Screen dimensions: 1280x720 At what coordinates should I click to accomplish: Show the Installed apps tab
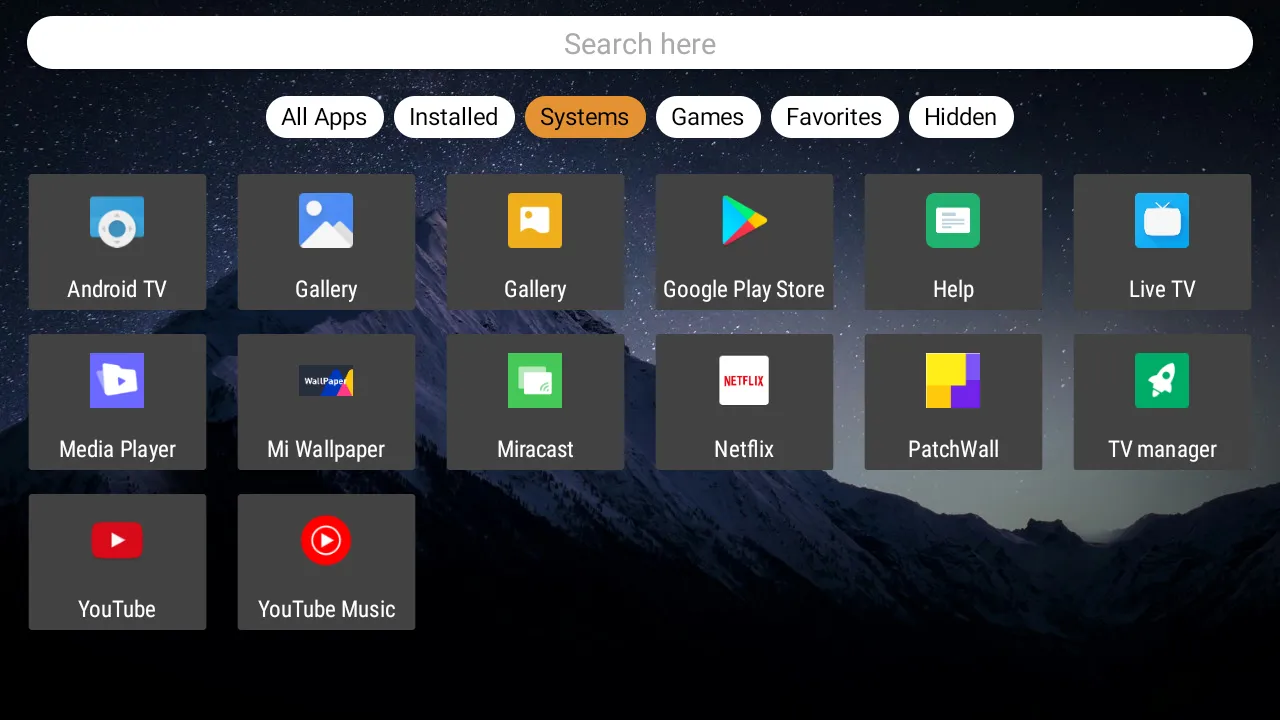(x=454, y=117)
